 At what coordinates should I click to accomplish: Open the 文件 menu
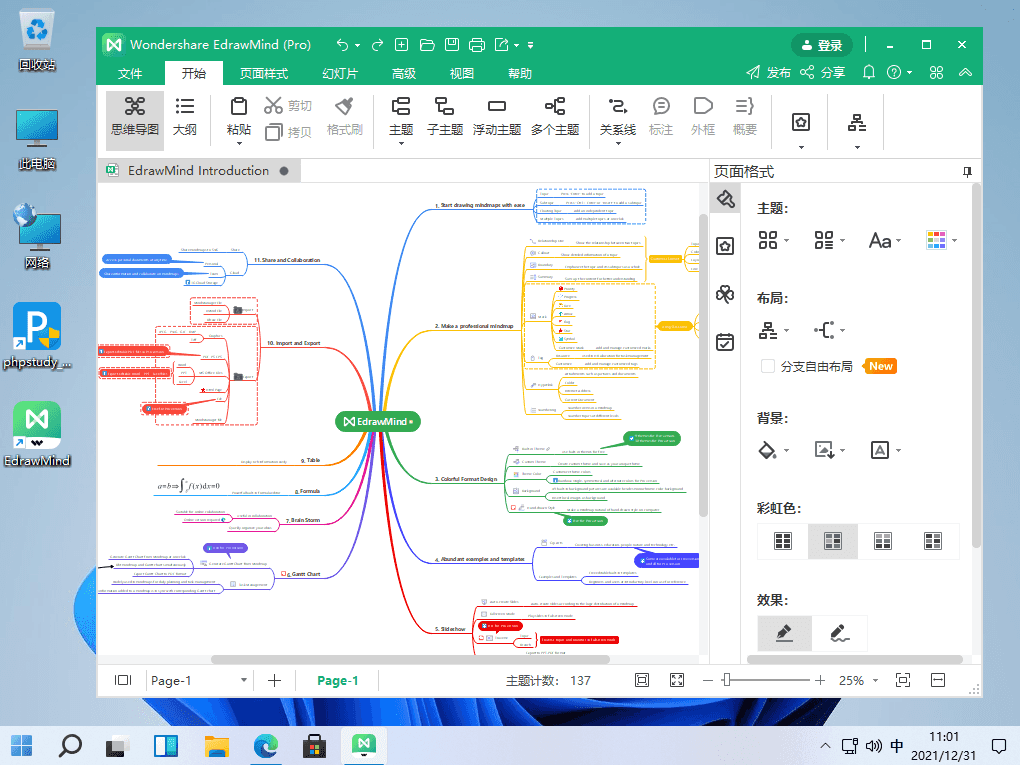tap(130, 74)
